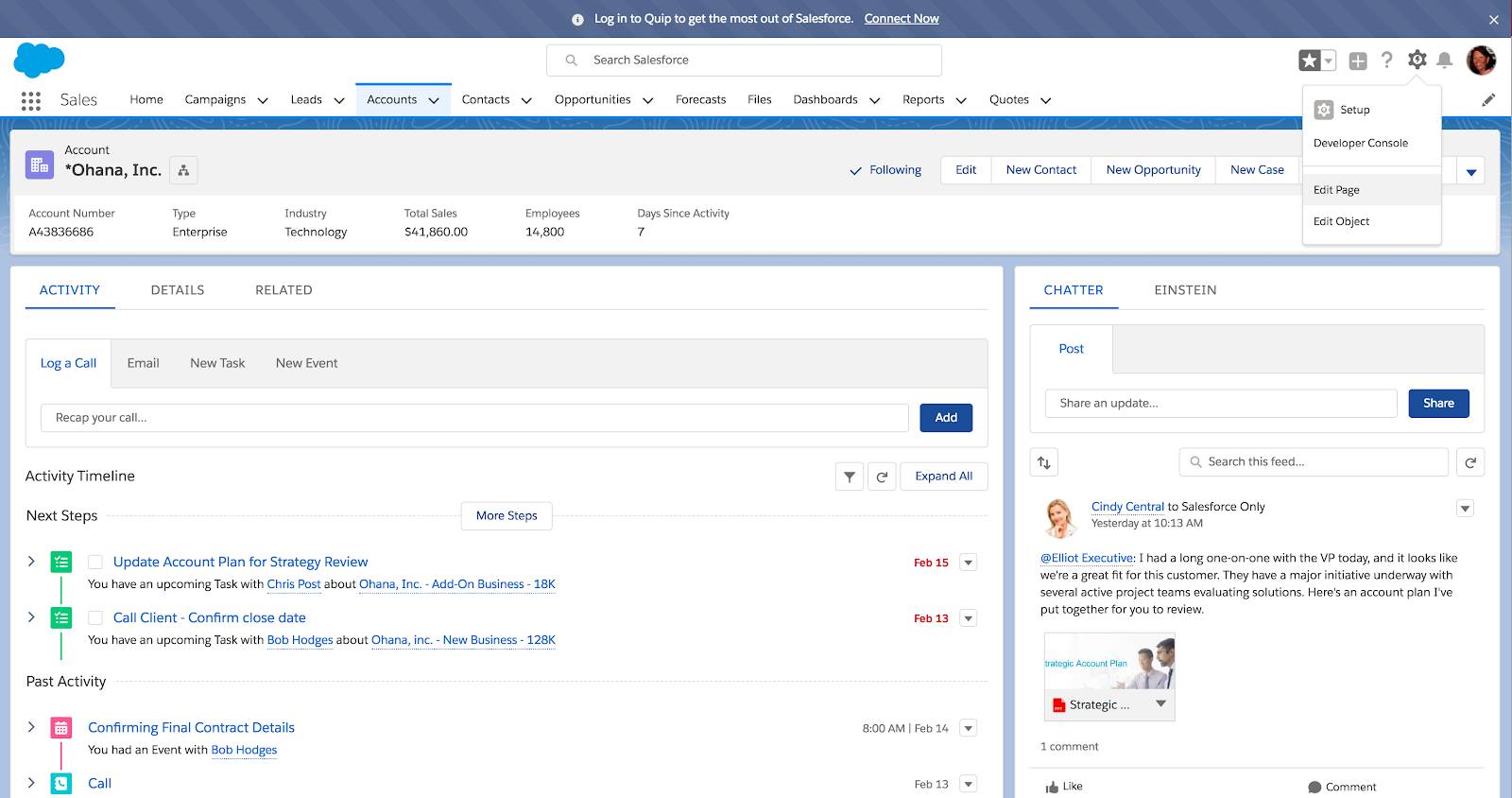The image size is (1512, 798).
Task: Click the New Opportunity button
Action: 1153,170
